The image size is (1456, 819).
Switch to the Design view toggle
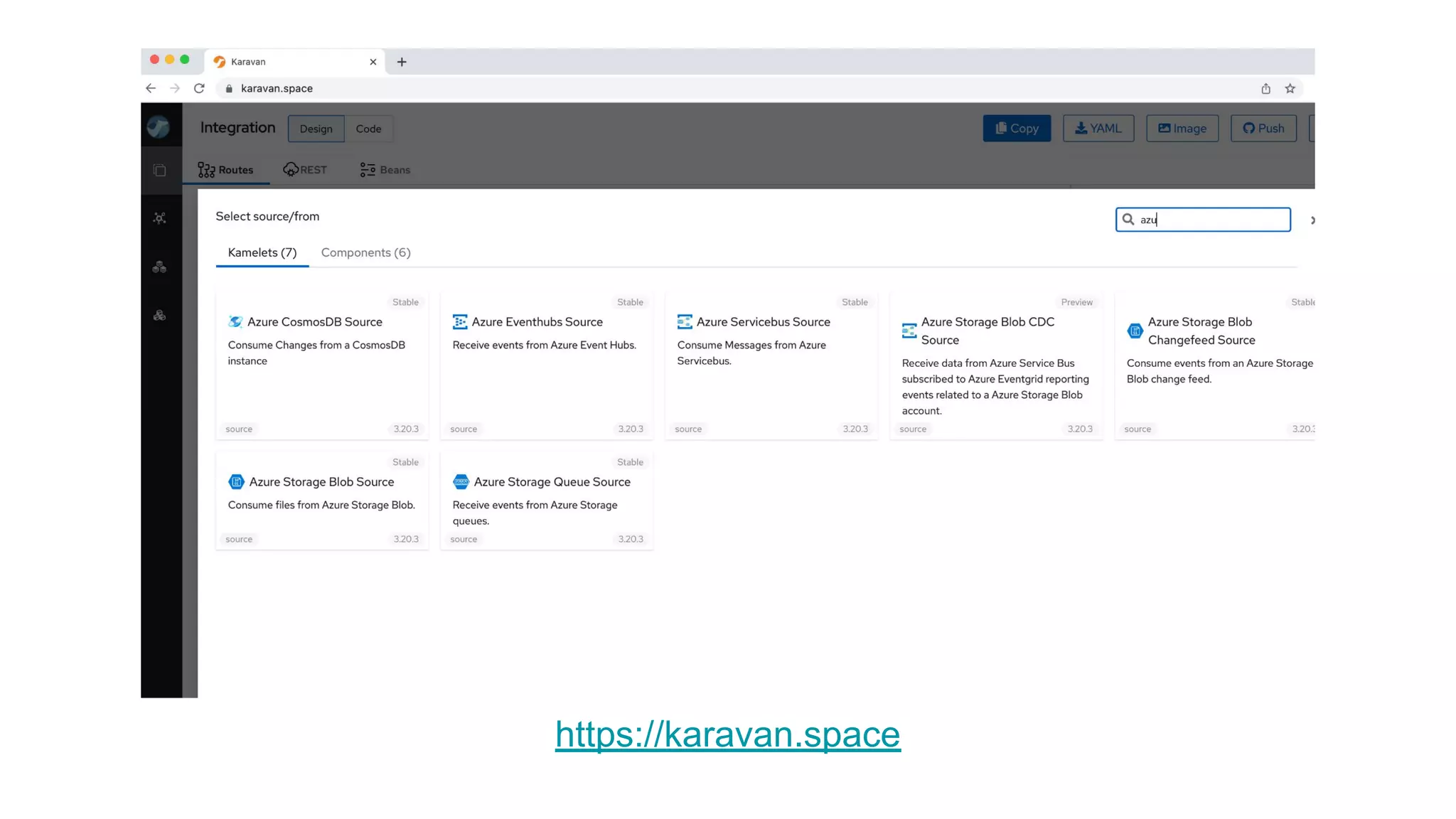316,129
